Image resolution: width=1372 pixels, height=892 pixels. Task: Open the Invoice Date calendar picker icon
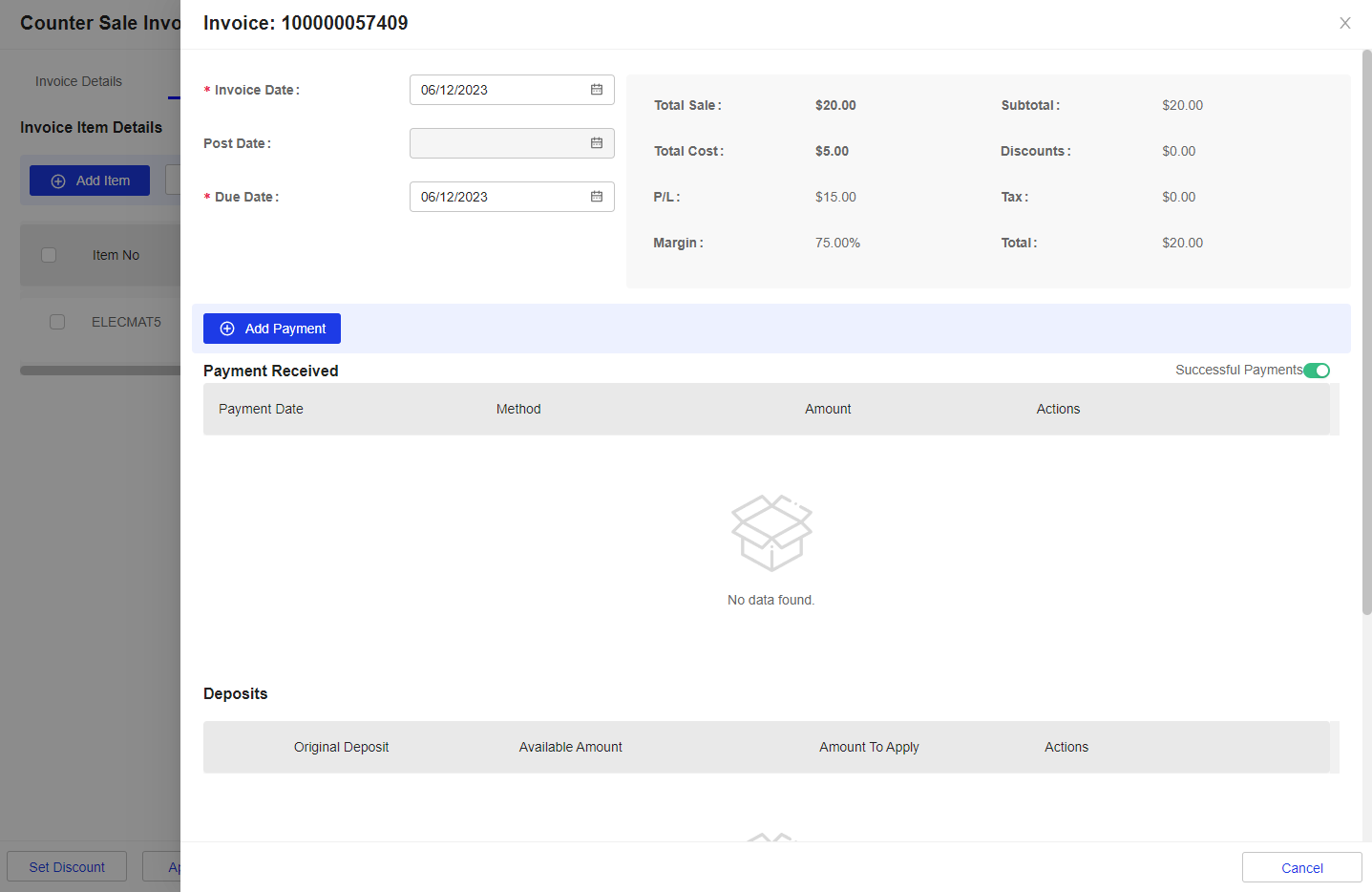tap(597, 90)
